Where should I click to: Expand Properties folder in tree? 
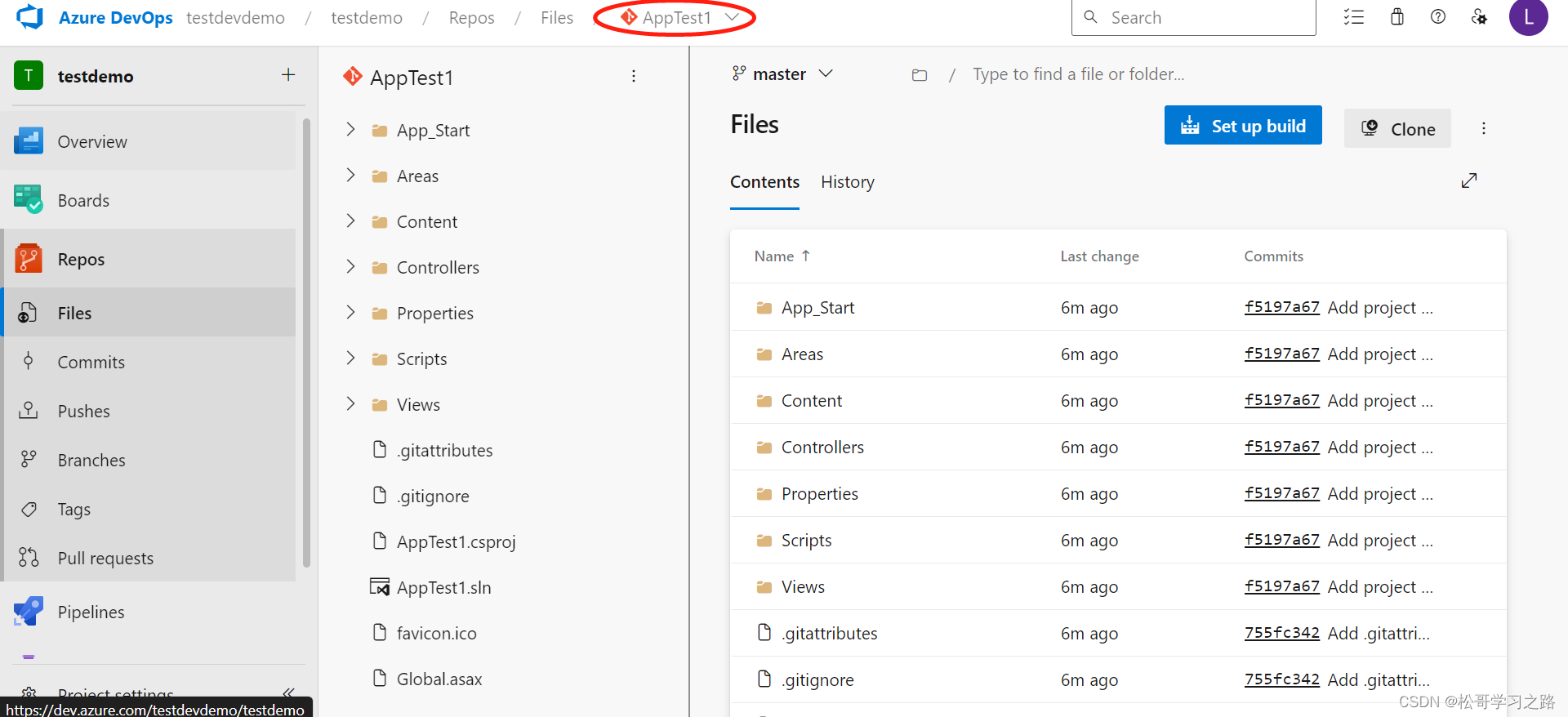(350, 312)
